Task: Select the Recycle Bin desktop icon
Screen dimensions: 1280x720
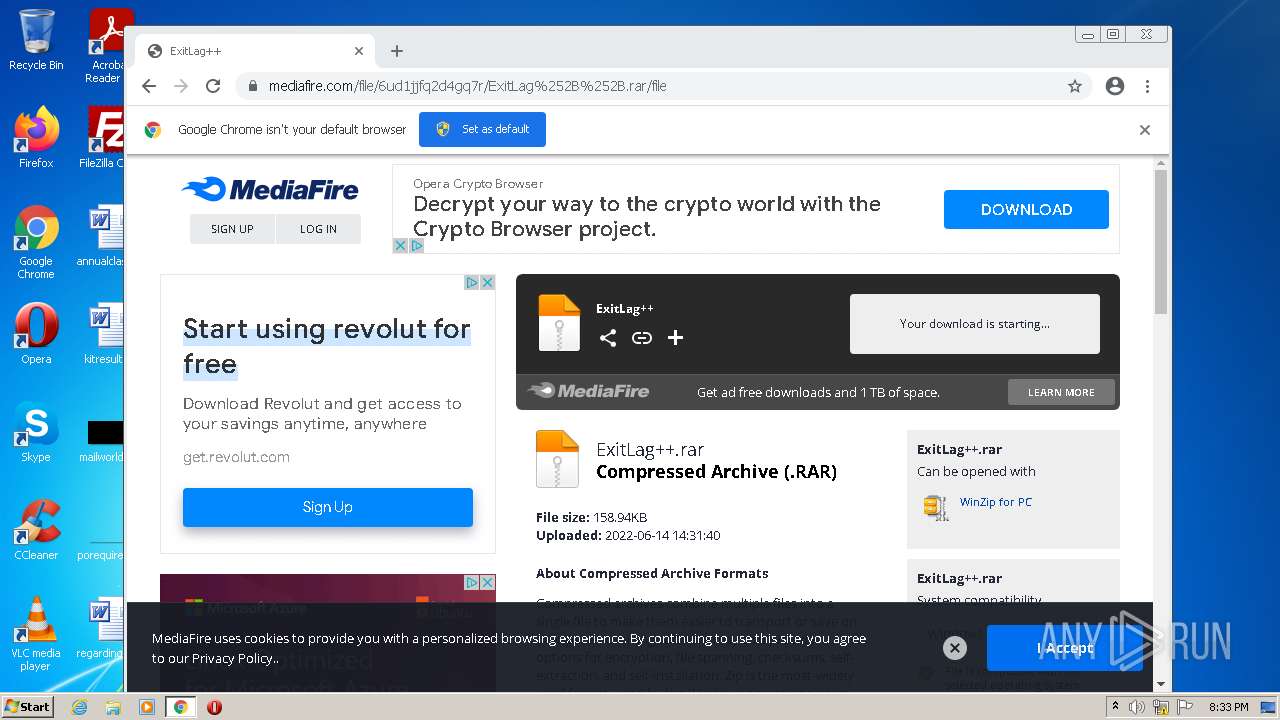Action: (36, 40)
